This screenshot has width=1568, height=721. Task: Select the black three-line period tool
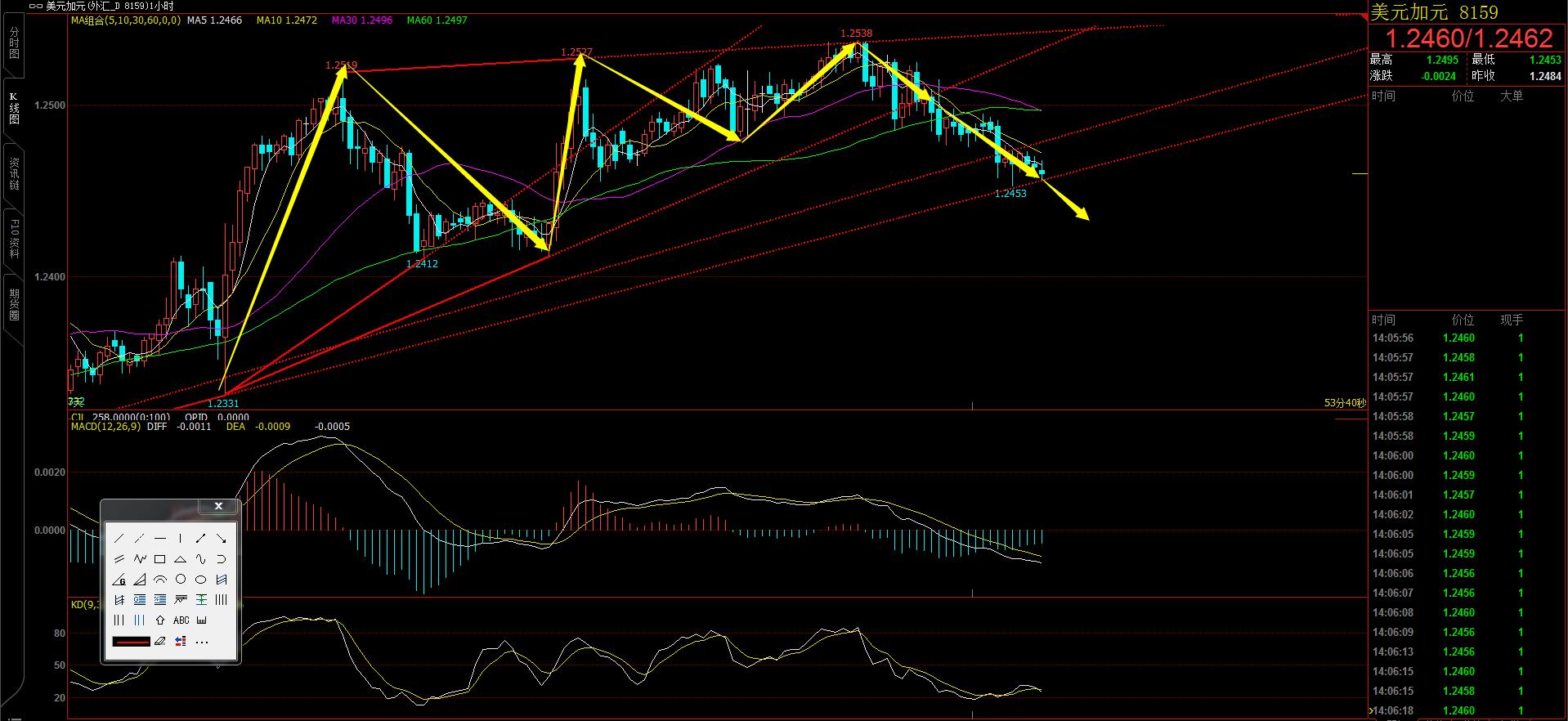point(119,620)
